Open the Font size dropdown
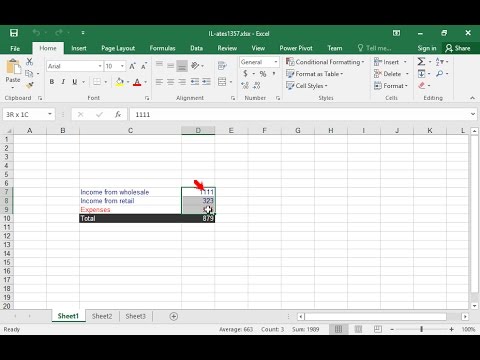 click(x=122, y=66)
